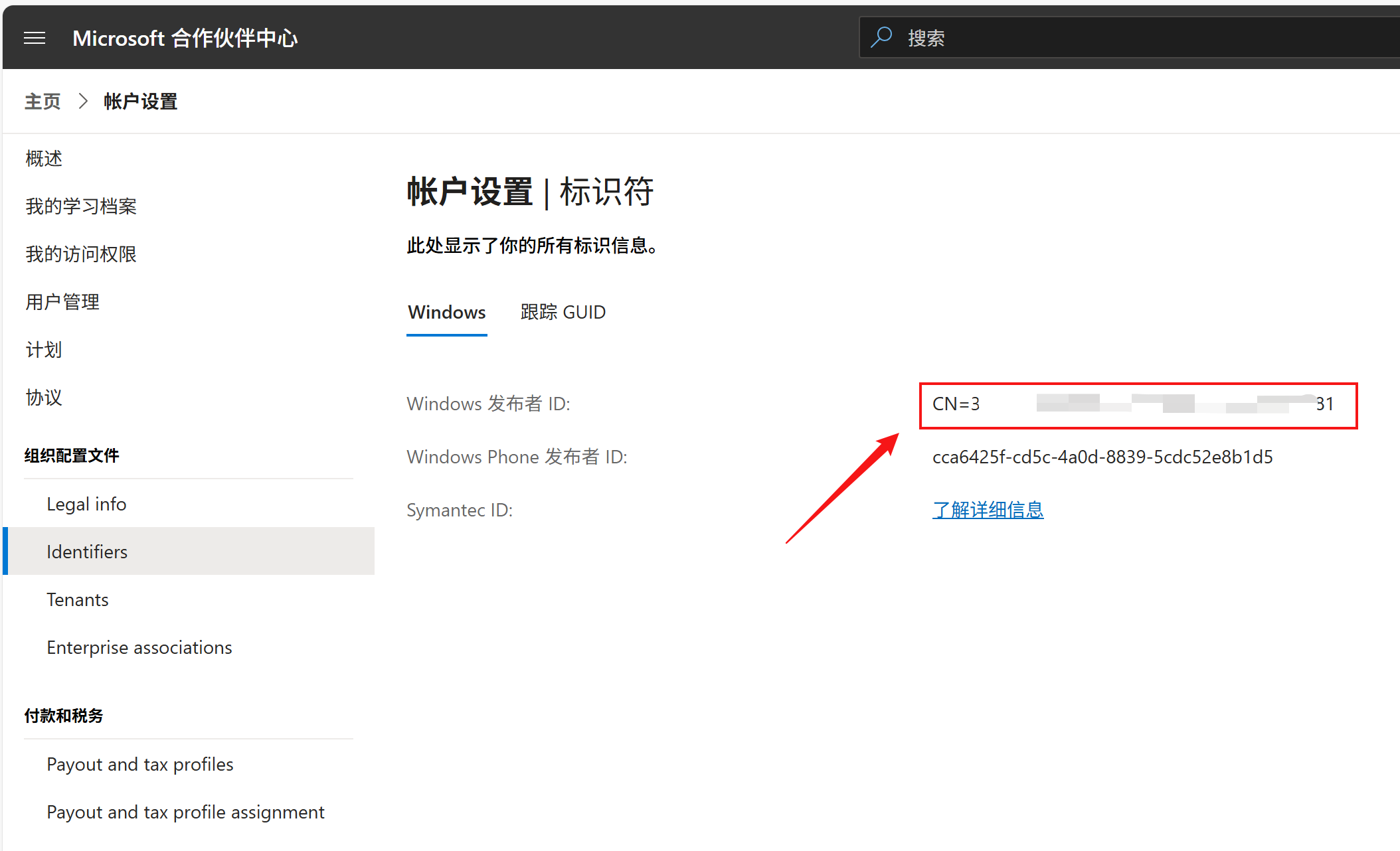Screen dimensions: 1400x851
Task: Open 我的学习档案 page
Action: (x=80, y=206)
